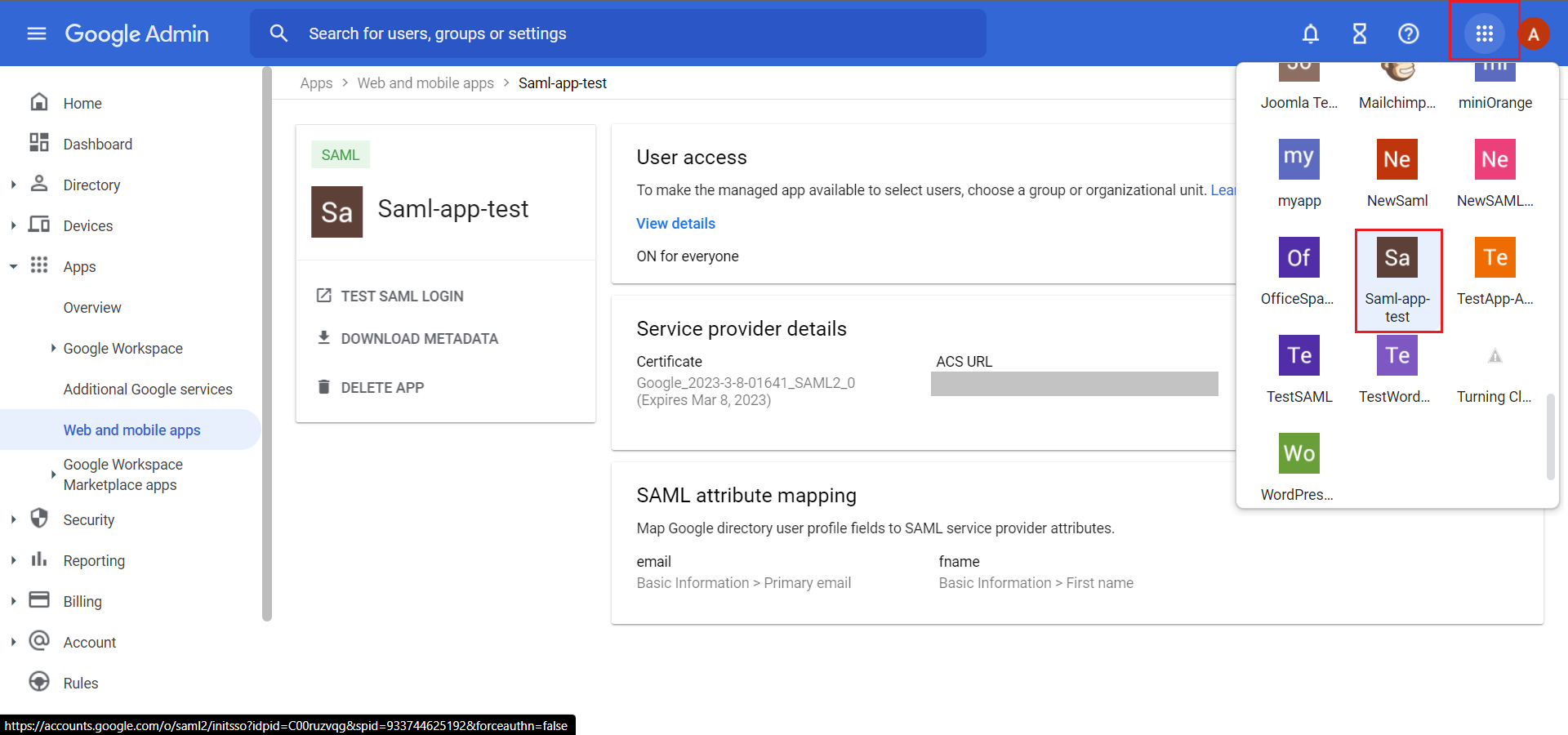
Task: Click TEST SAML LOGIN
Action: 390,296
